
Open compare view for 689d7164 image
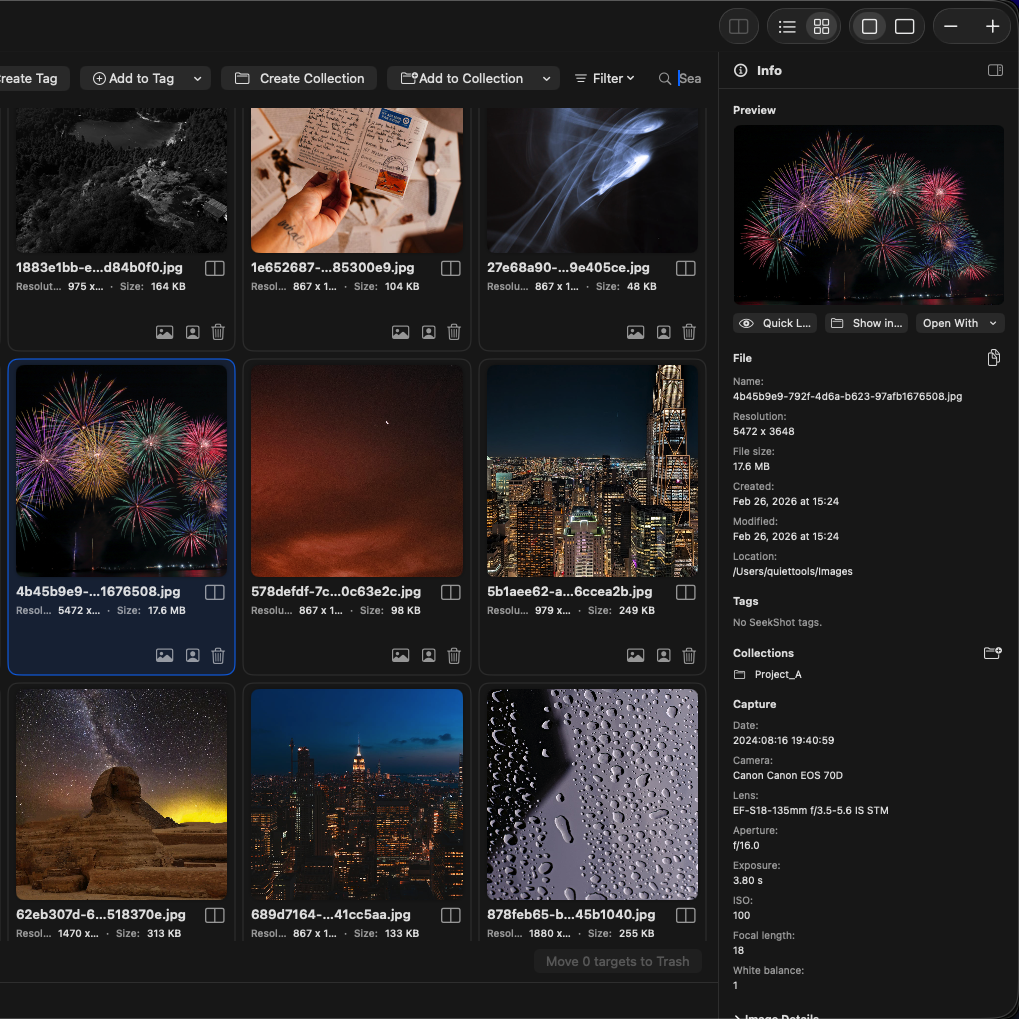point(450,915)
